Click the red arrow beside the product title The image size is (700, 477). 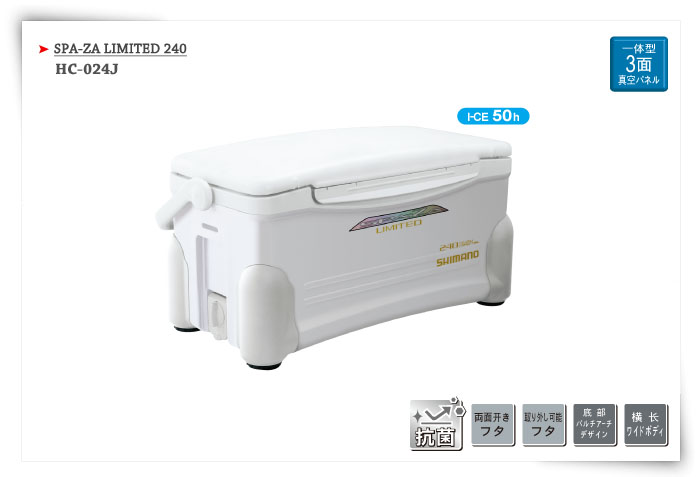pyautogui.click(x=43, y=49)
